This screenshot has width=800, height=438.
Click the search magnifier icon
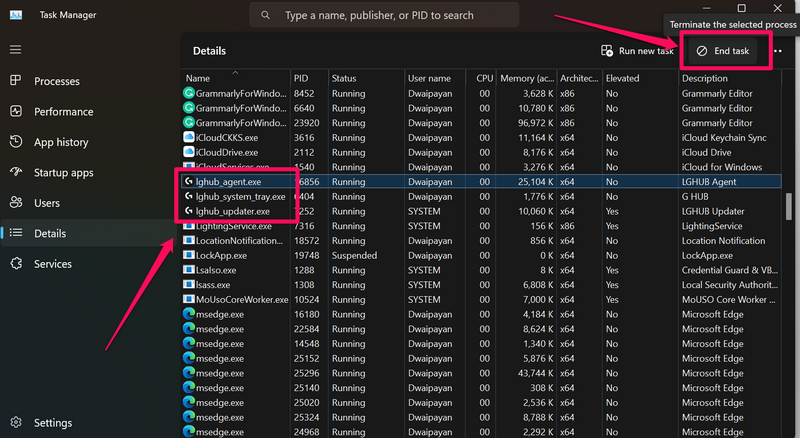[266, 16]
